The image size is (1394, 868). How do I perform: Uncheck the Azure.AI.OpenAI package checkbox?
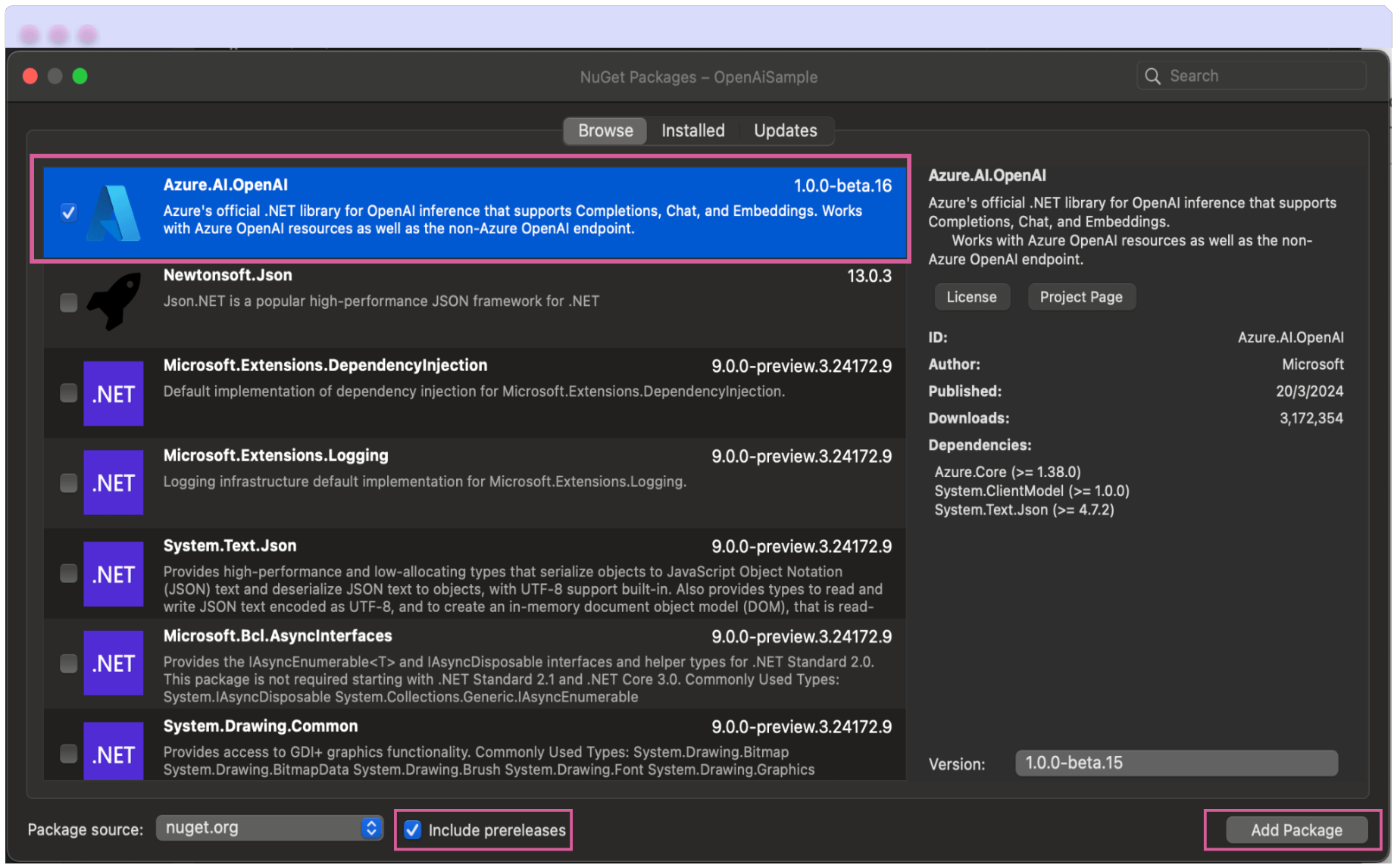tap(68, 212)
